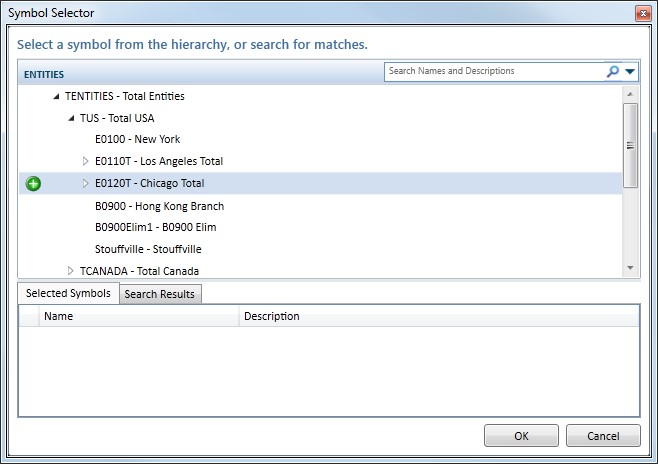Collapse the TUS - Total USA node
Viewport: 658px width, 464px height.
click(71, 118)
